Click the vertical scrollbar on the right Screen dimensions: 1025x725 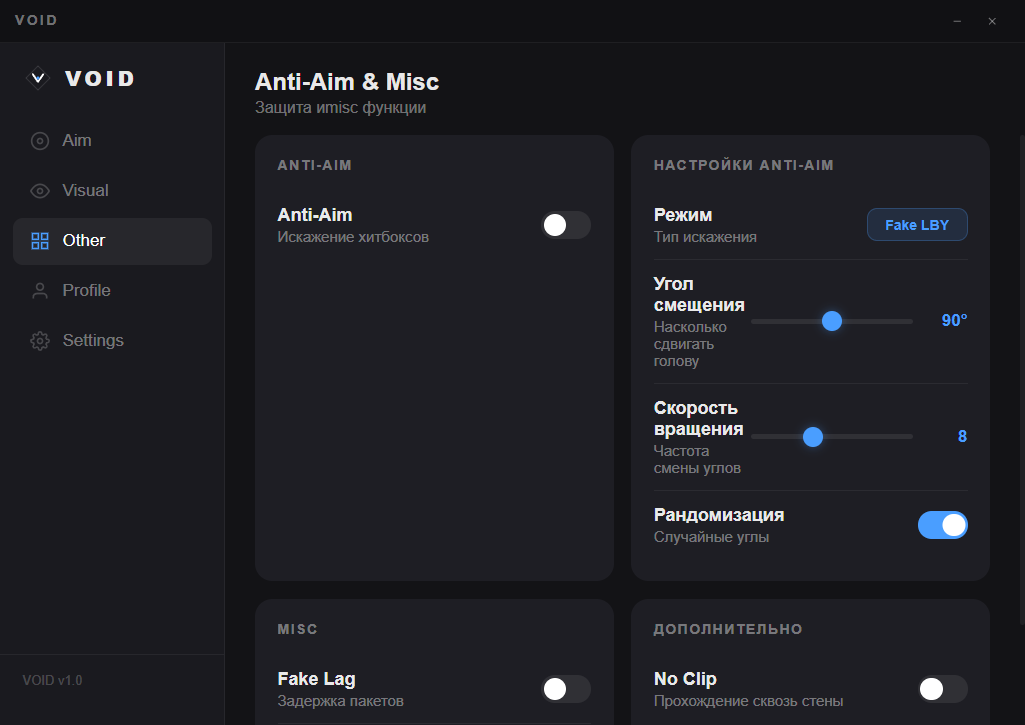tap(1022, 379)
